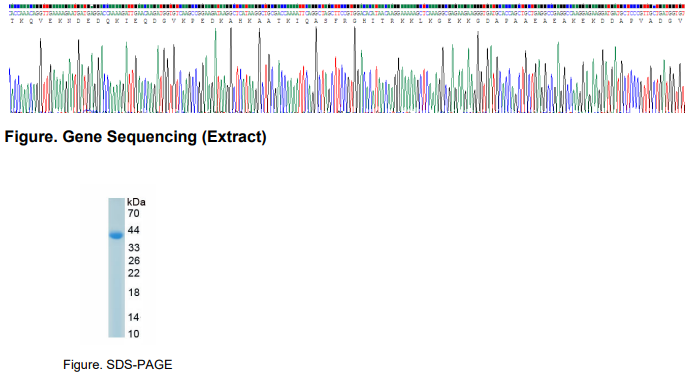This screenshot has height=378, width=694.
Task: Click the 44 kDa marker label
Action: (x=134, y=230)
